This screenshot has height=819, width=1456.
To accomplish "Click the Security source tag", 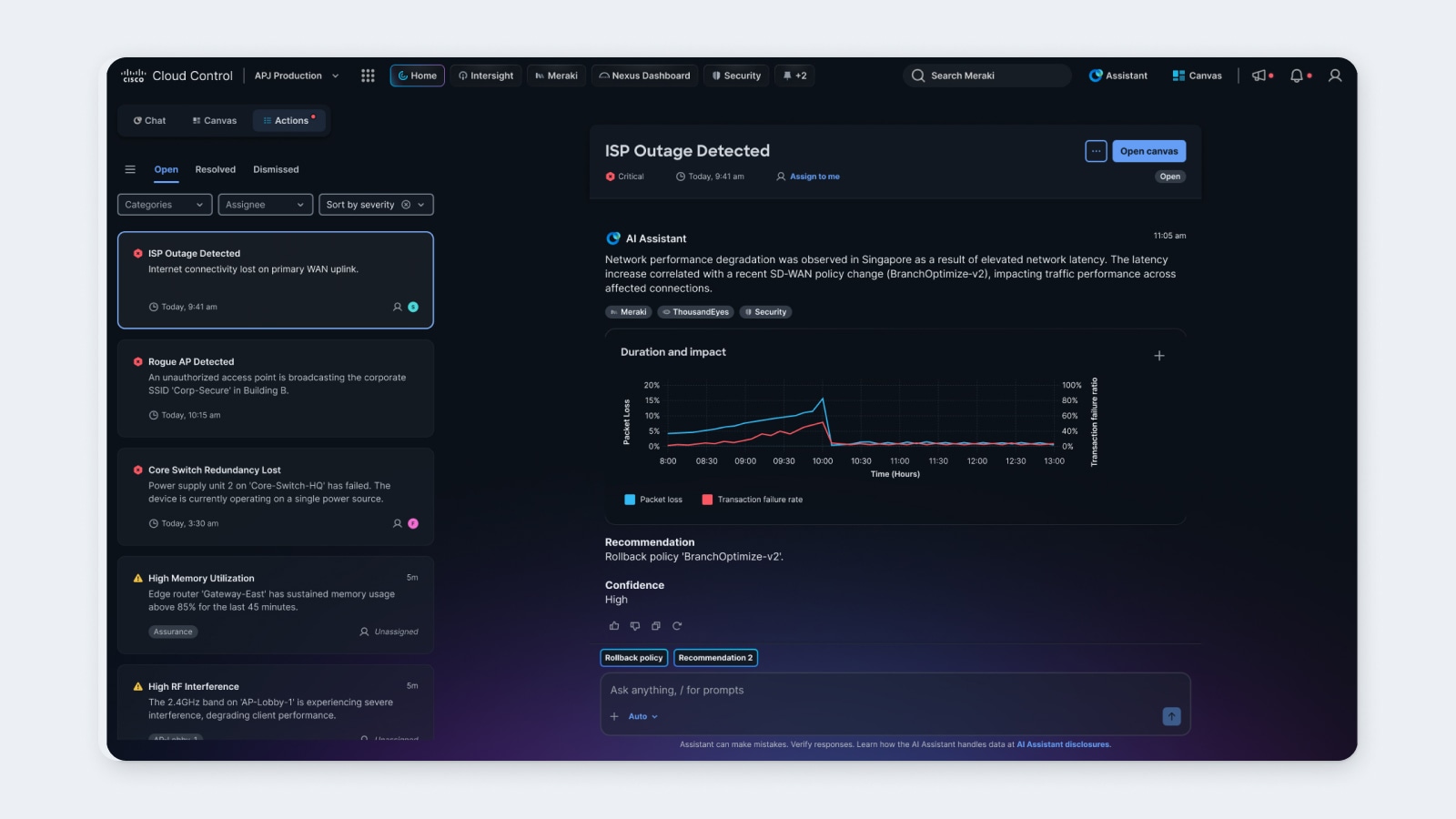I will click(765, 312).
